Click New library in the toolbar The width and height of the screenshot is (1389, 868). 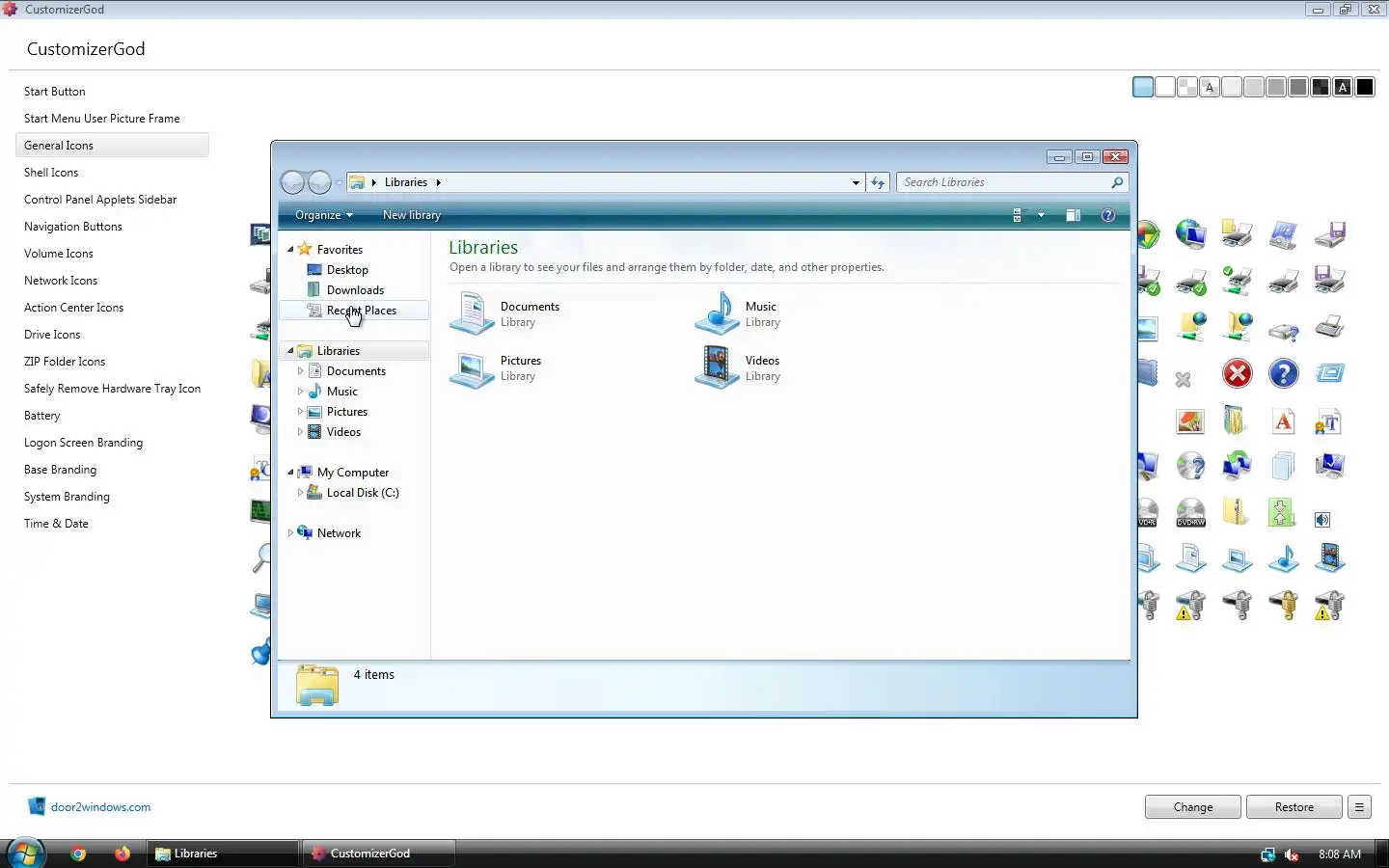[412, 215]
